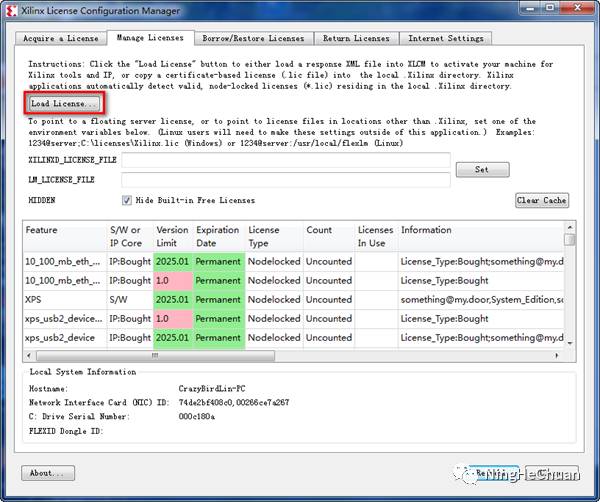Click the table's vertical scrollbar down arrow
600x502 pixels.
coord(570,342)
